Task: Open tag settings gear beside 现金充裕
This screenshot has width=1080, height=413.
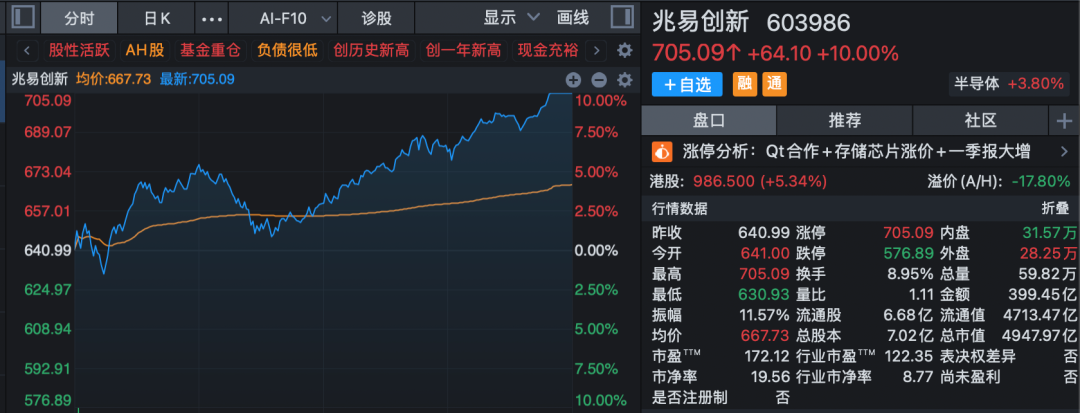Action: [x=624, y=50]
